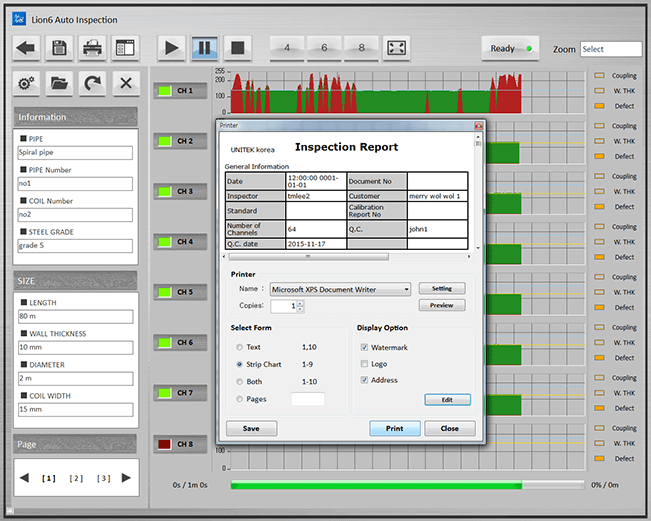Pause the inspection
Viewport: 651px width, 521px height.
click(204, 48)
